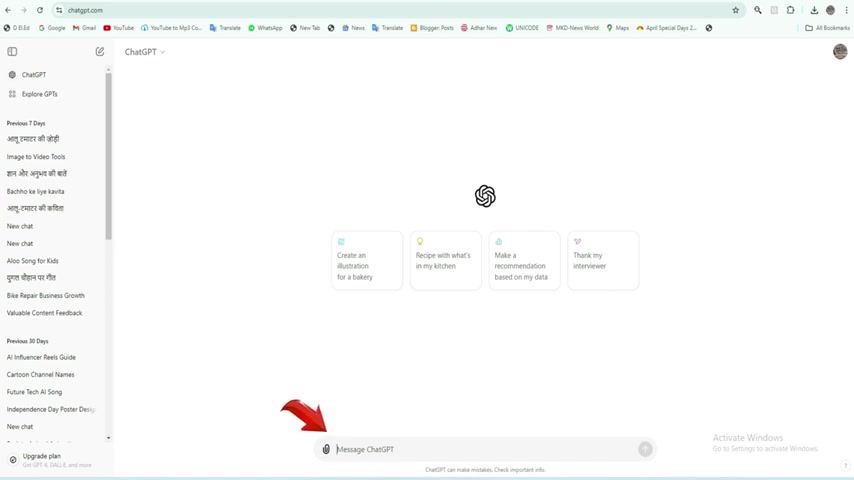Open the Aloo Song for Kids chat

pos(32,261)
